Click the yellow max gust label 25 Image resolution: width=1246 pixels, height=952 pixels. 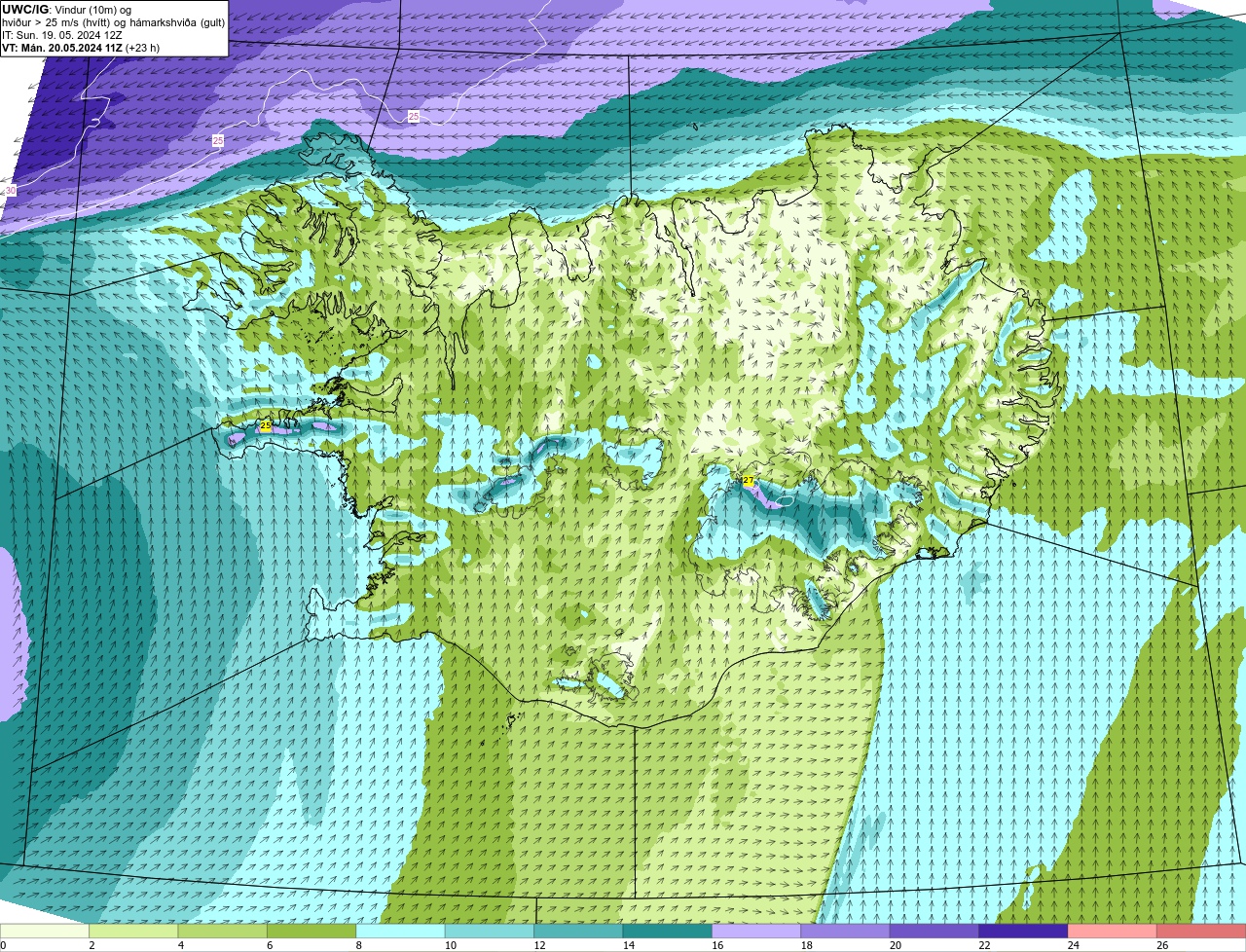pyautogui.click(x=265, y=426)
